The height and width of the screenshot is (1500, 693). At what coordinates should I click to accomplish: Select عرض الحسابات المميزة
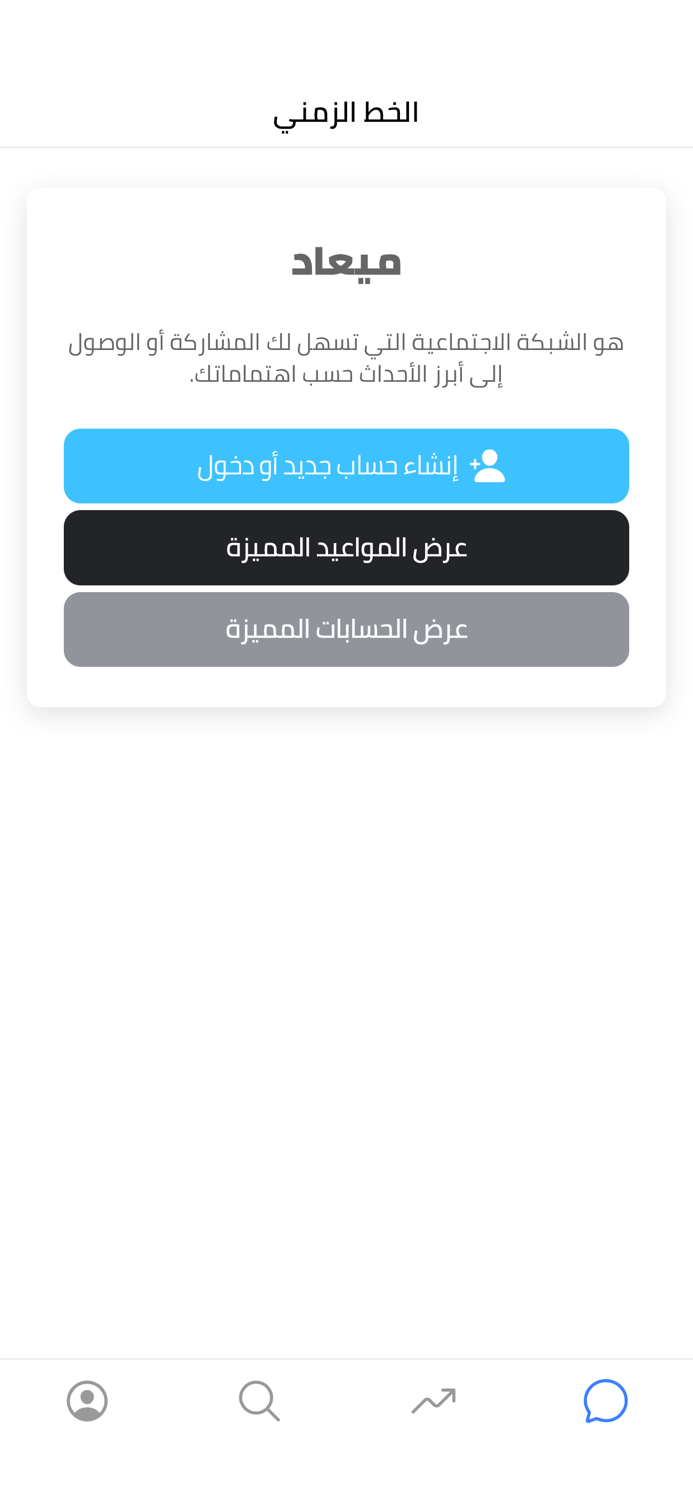tap(346, 629)
